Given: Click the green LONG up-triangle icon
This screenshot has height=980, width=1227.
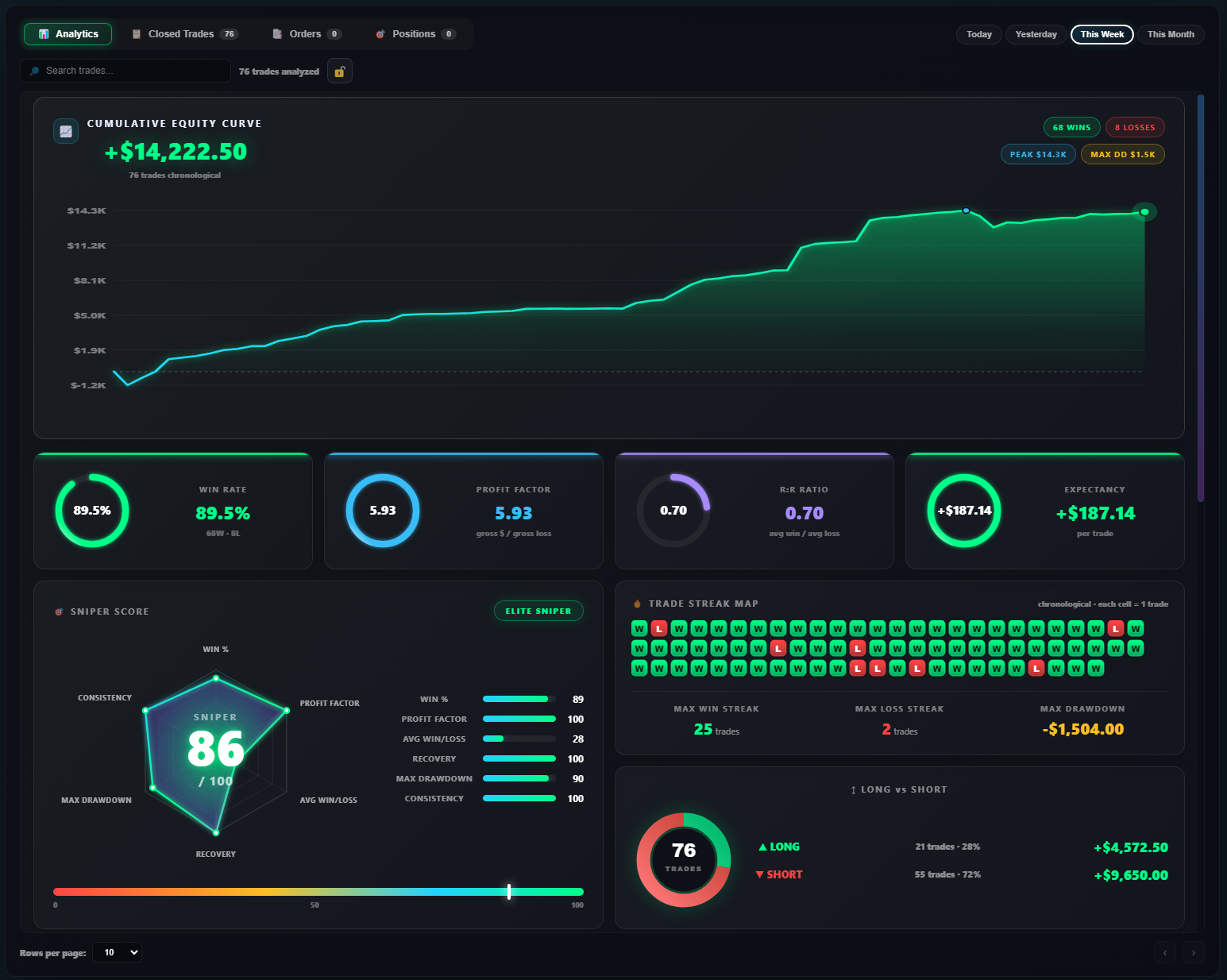Looking at the screenshot, I should click(762, 847).
